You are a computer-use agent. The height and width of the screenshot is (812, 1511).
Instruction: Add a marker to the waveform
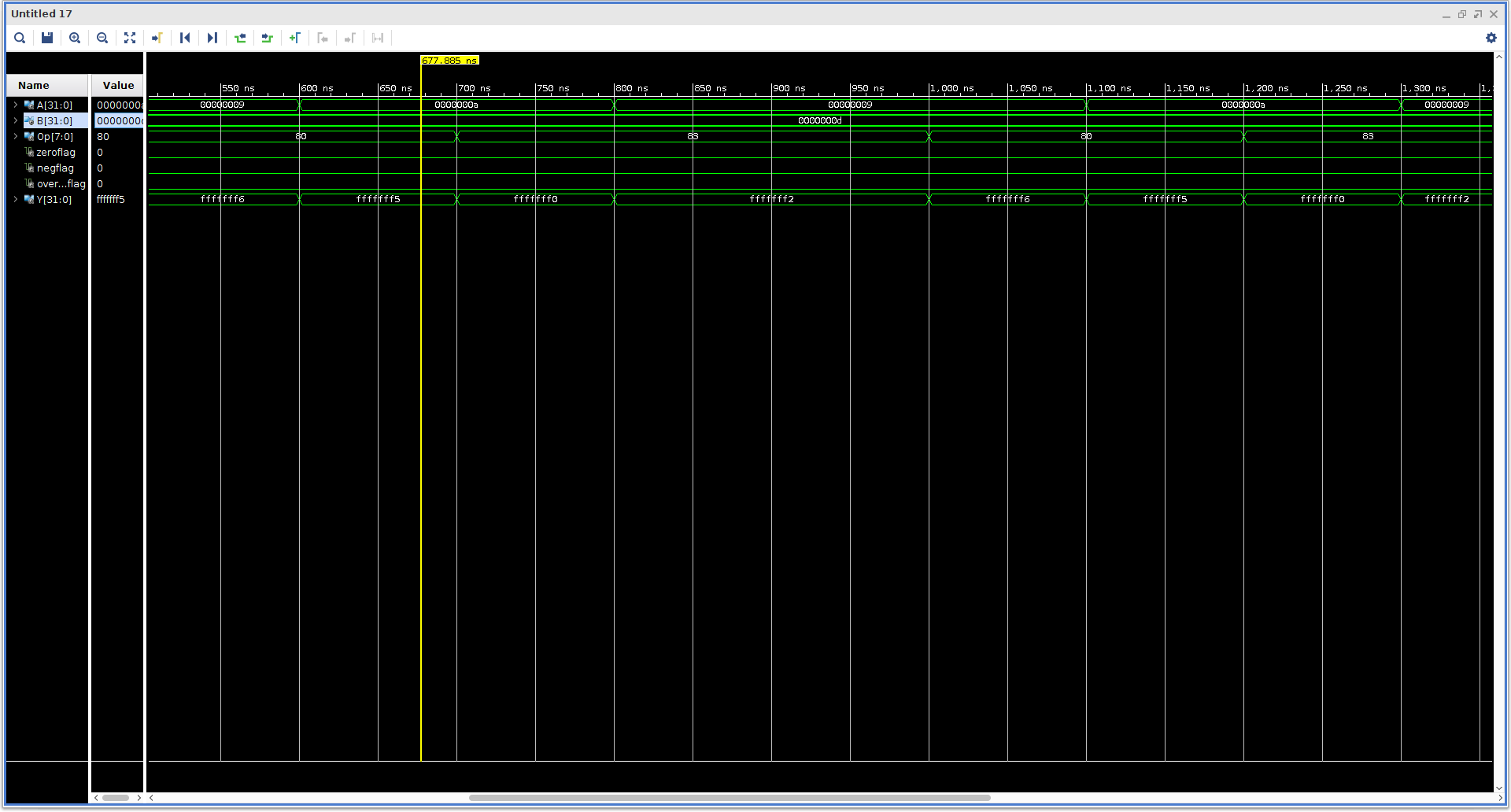pos(295,38)
